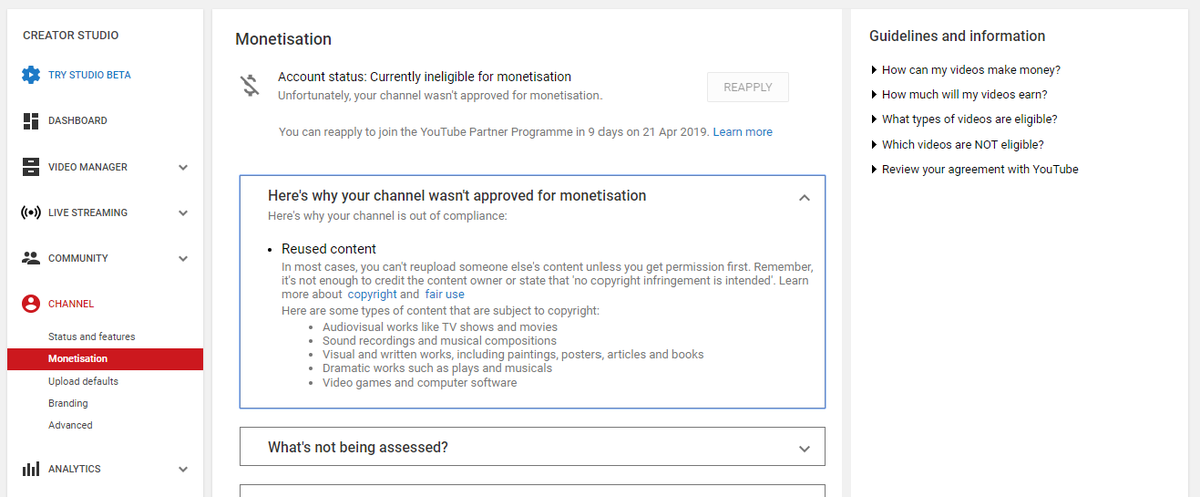This screenshot has height=497, width=1200.
Task: Click the Video Manager icon
Action: 31,167
